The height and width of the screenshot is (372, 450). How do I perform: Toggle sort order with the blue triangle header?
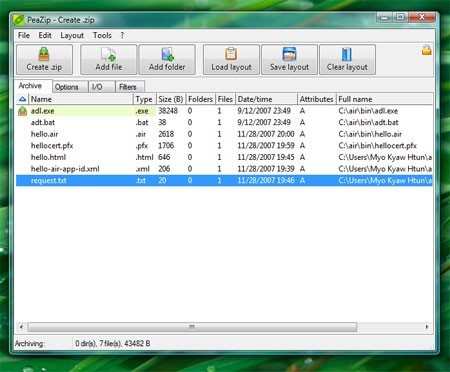coord(22,99)
